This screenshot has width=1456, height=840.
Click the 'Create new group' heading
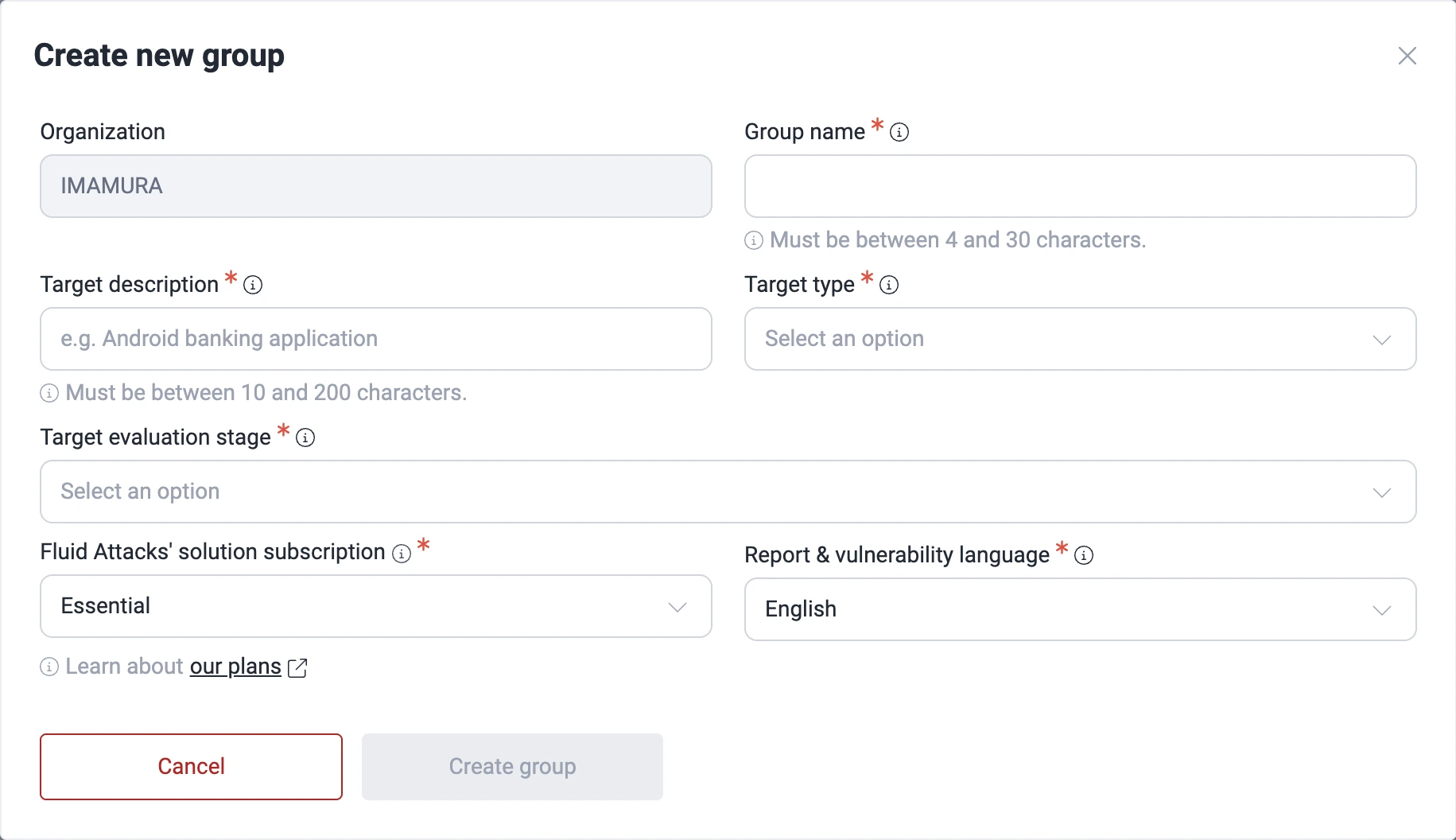coord(159,56)
